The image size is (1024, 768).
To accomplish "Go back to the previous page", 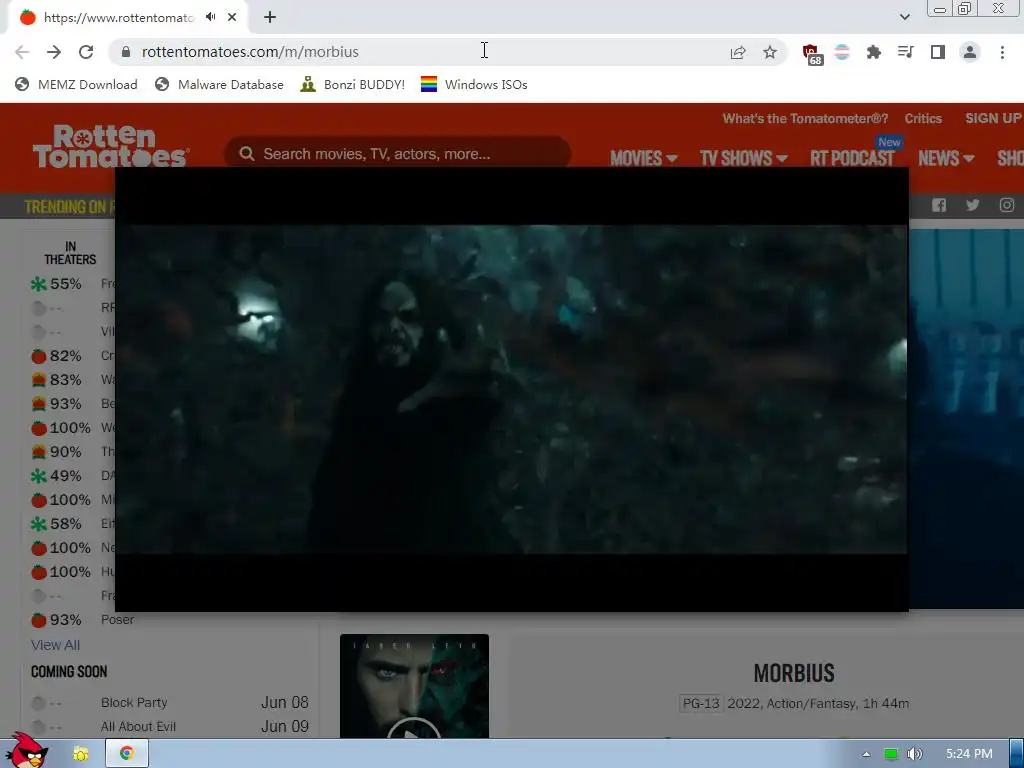I will (22, 52).
